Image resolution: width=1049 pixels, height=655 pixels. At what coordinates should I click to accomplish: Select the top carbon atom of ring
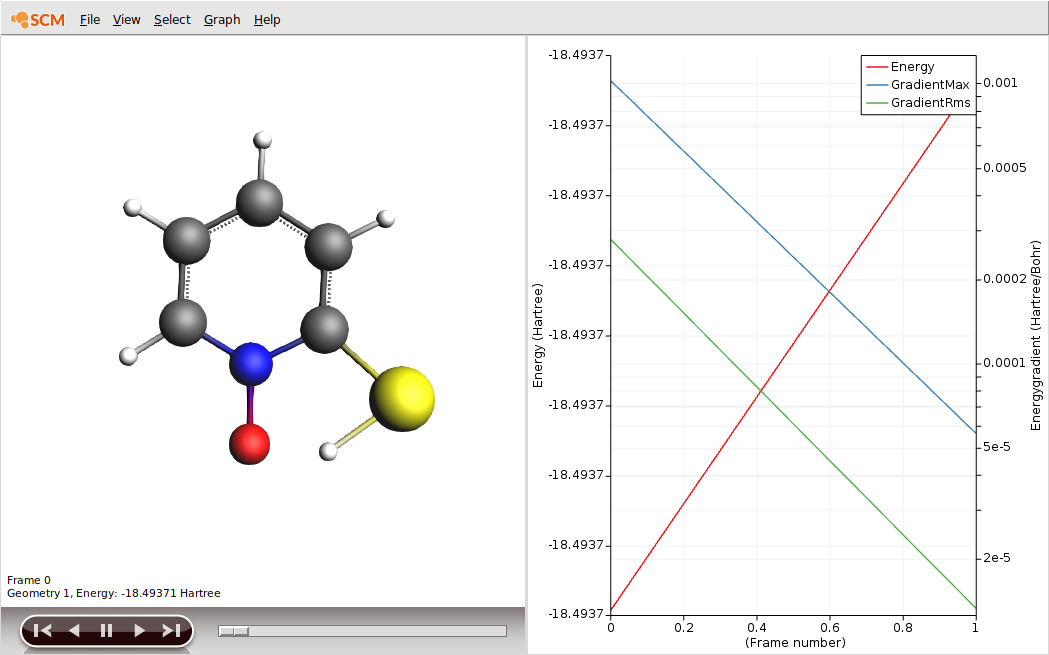260,201
